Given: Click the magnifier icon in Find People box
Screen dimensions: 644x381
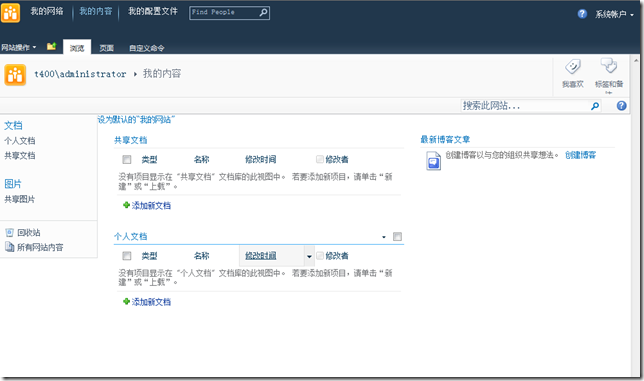Looking at the screenshot, I should (263, 13).
